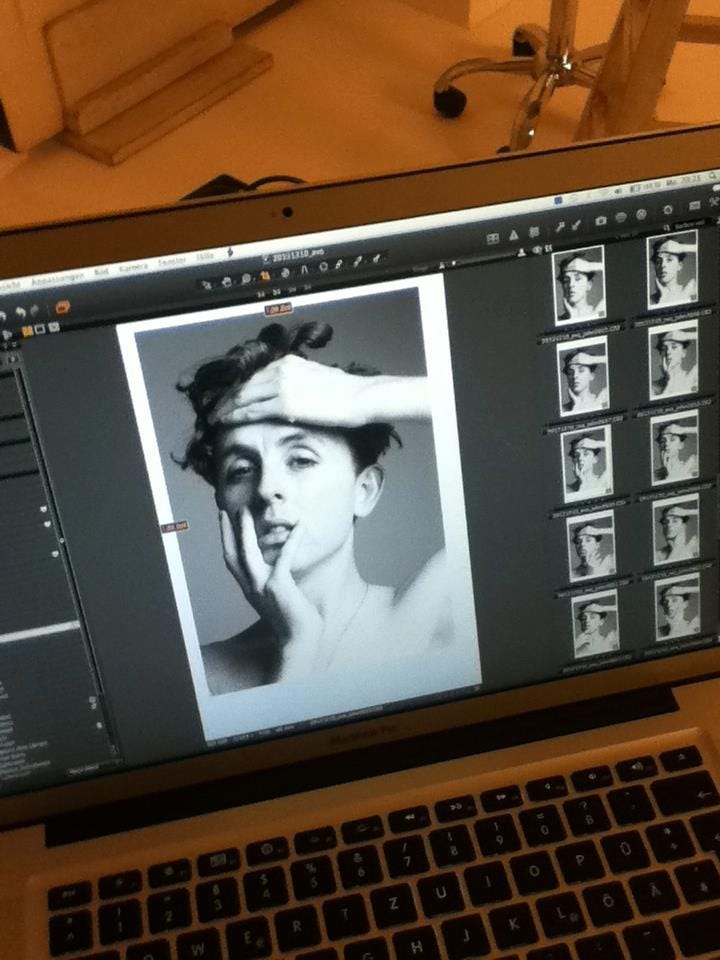
Task: Select the pointer cursor tool
Action: click(207, 283)
